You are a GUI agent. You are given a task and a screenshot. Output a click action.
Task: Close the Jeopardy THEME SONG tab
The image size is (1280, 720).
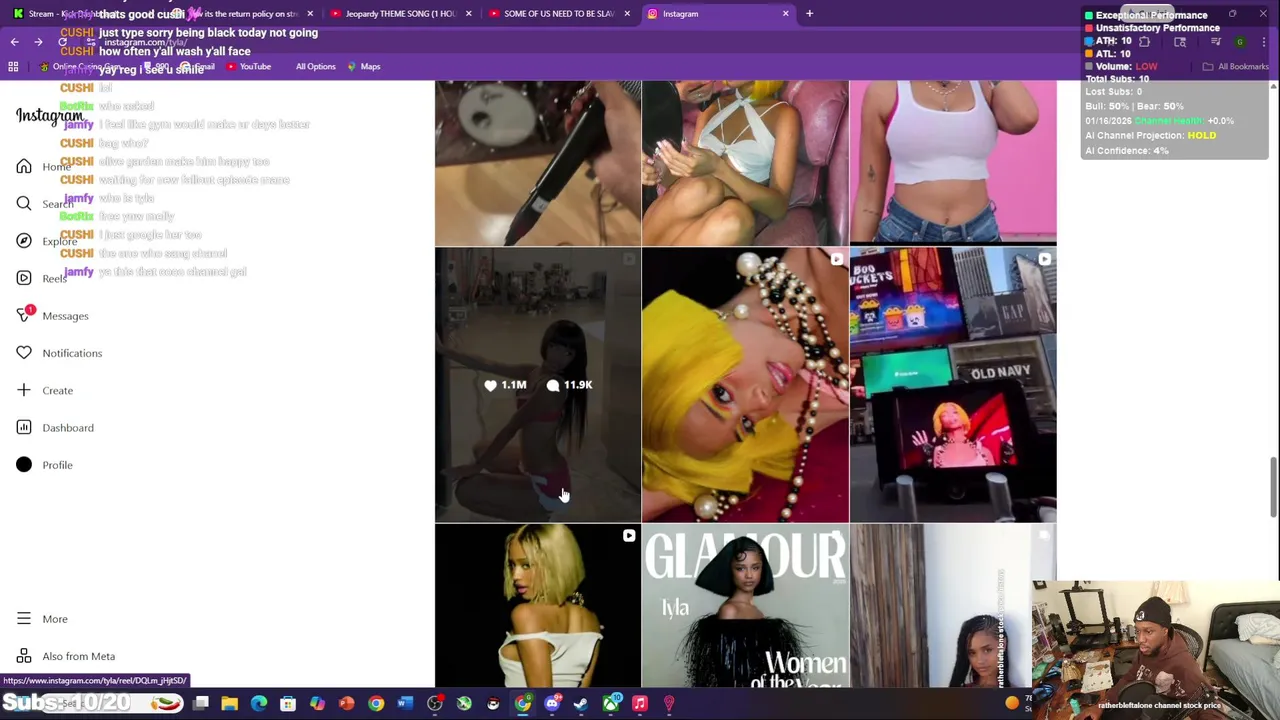pyautogui.click(x=468, y=14)
